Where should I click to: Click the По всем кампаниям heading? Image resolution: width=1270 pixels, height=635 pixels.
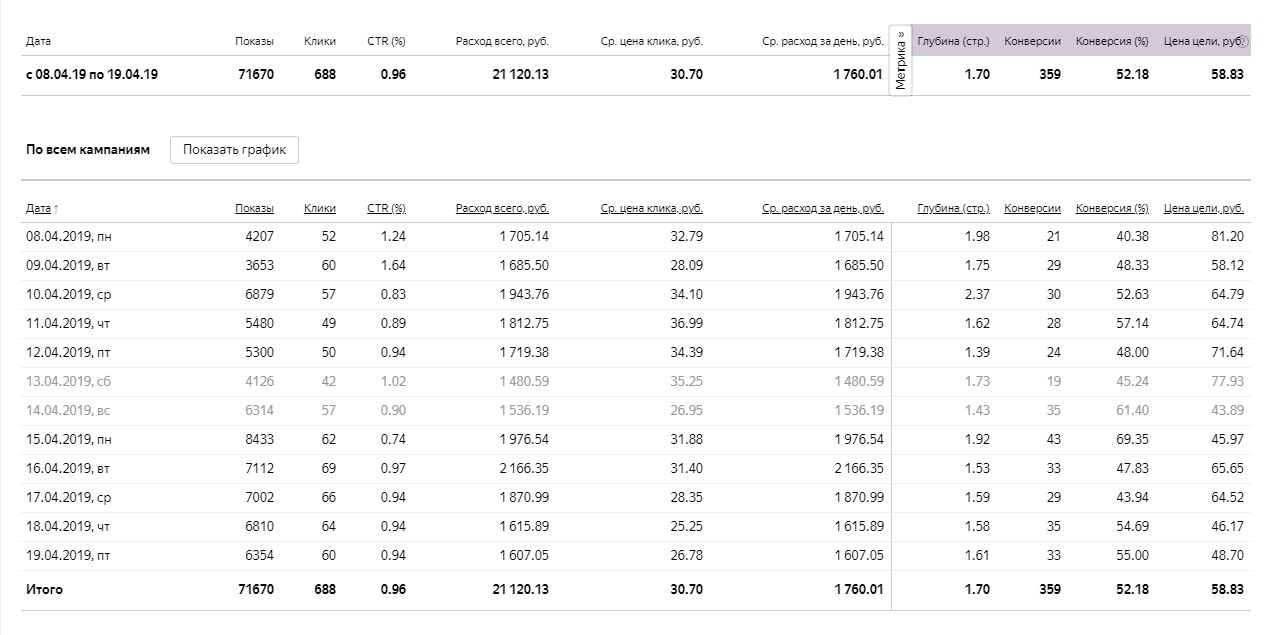pos(88,150)
